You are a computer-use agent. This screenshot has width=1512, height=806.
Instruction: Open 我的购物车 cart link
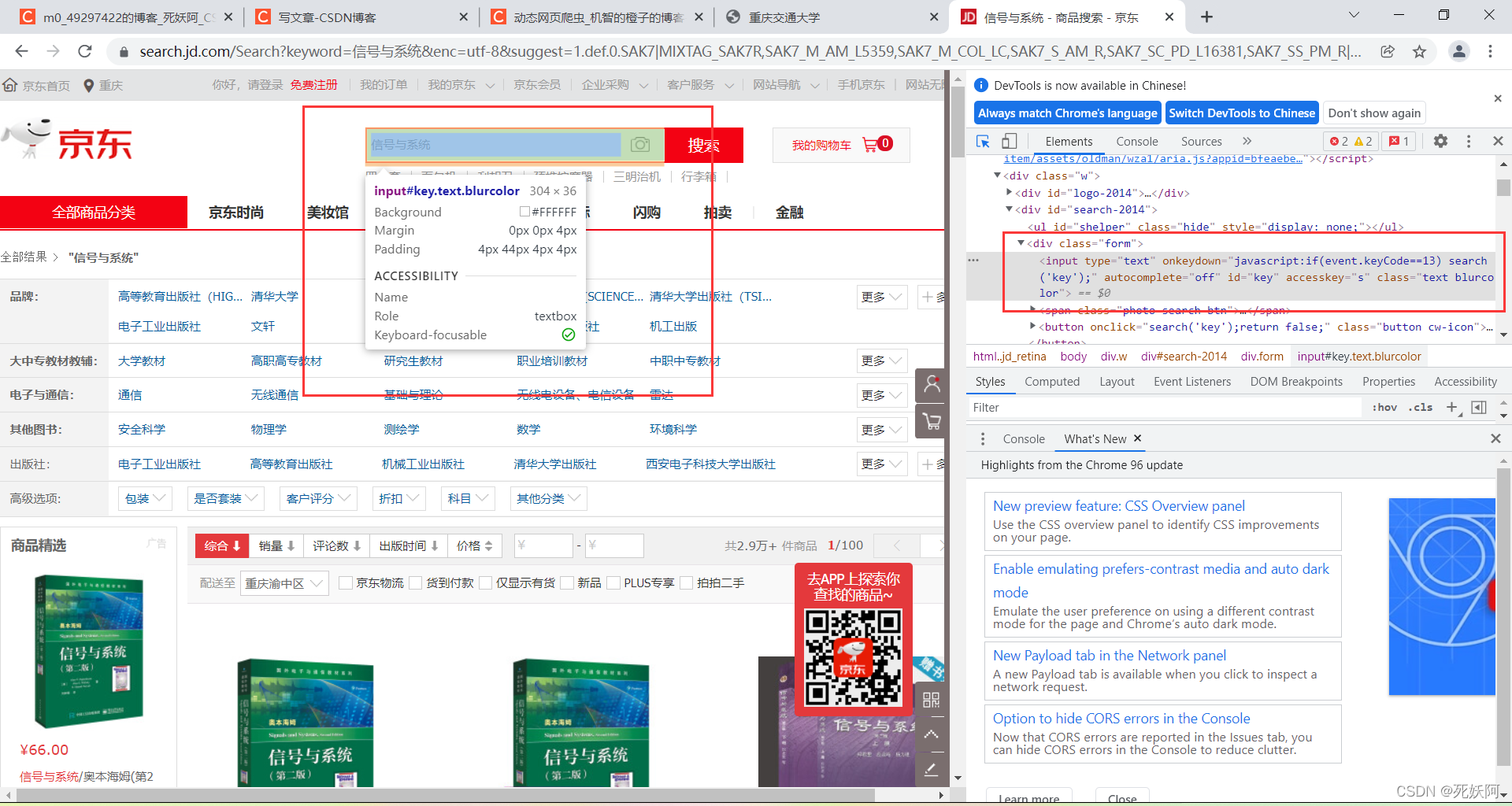coord(841,145)
